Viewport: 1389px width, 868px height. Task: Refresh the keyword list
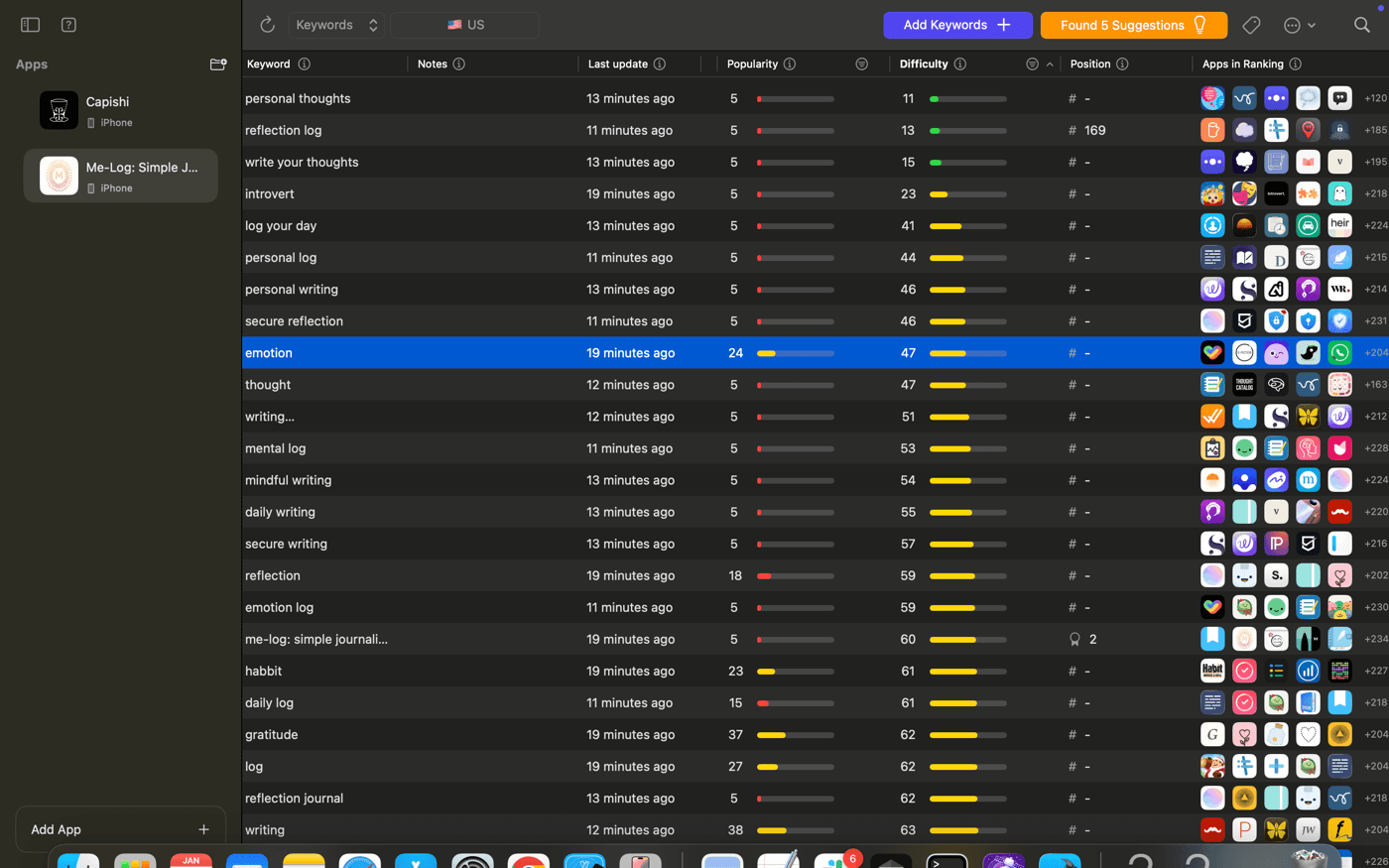click(x=265, y=25)
